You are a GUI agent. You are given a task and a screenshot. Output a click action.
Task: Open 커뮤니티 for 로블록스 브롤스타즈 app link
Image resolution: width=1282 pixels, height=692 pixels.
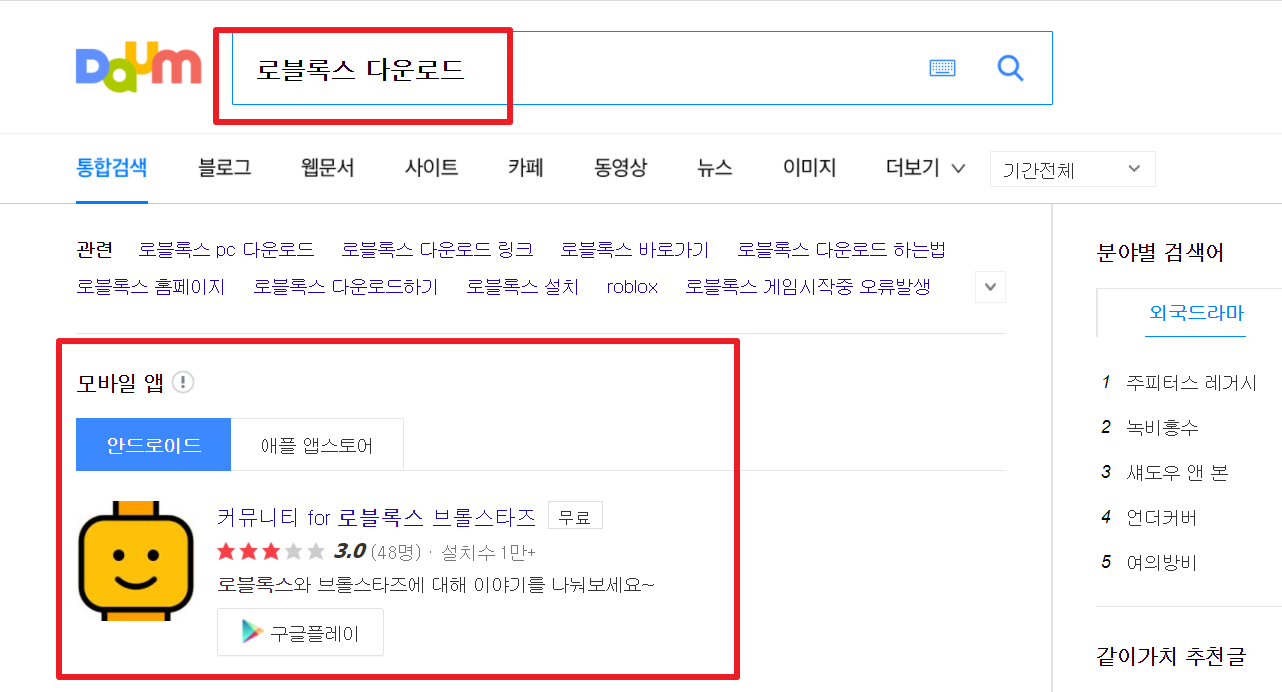click(x=376, y=517)
